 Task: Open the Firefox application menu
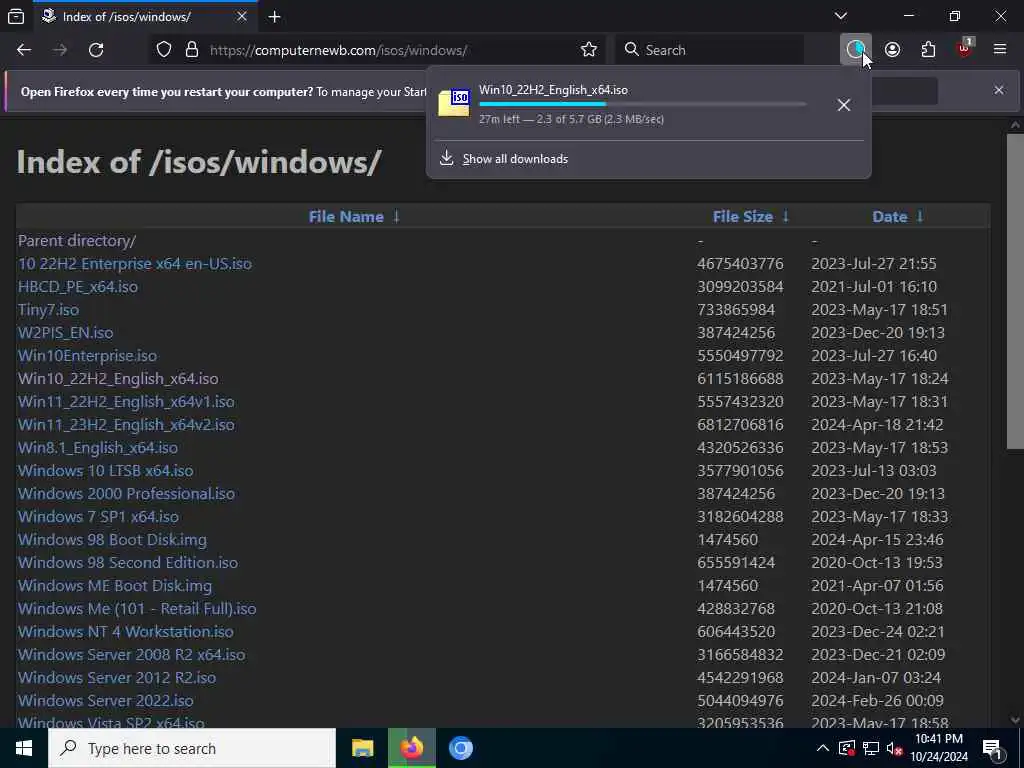point(1000,50)
